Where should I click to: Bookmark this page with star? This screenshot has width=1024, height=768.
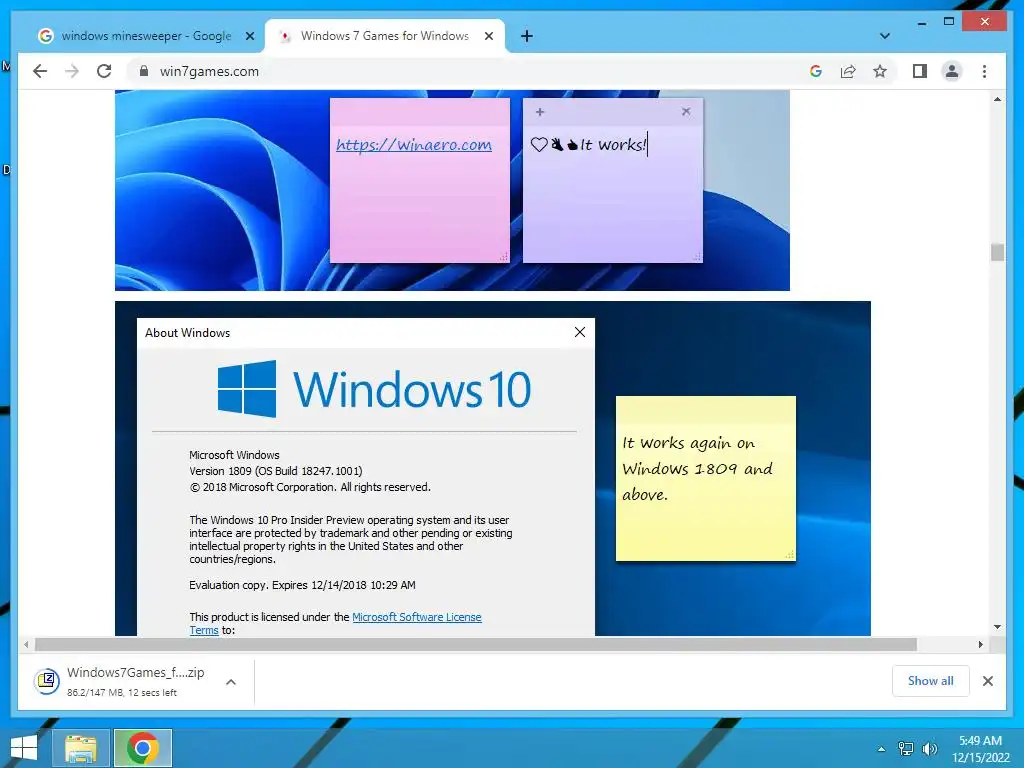tap(880, 71)
